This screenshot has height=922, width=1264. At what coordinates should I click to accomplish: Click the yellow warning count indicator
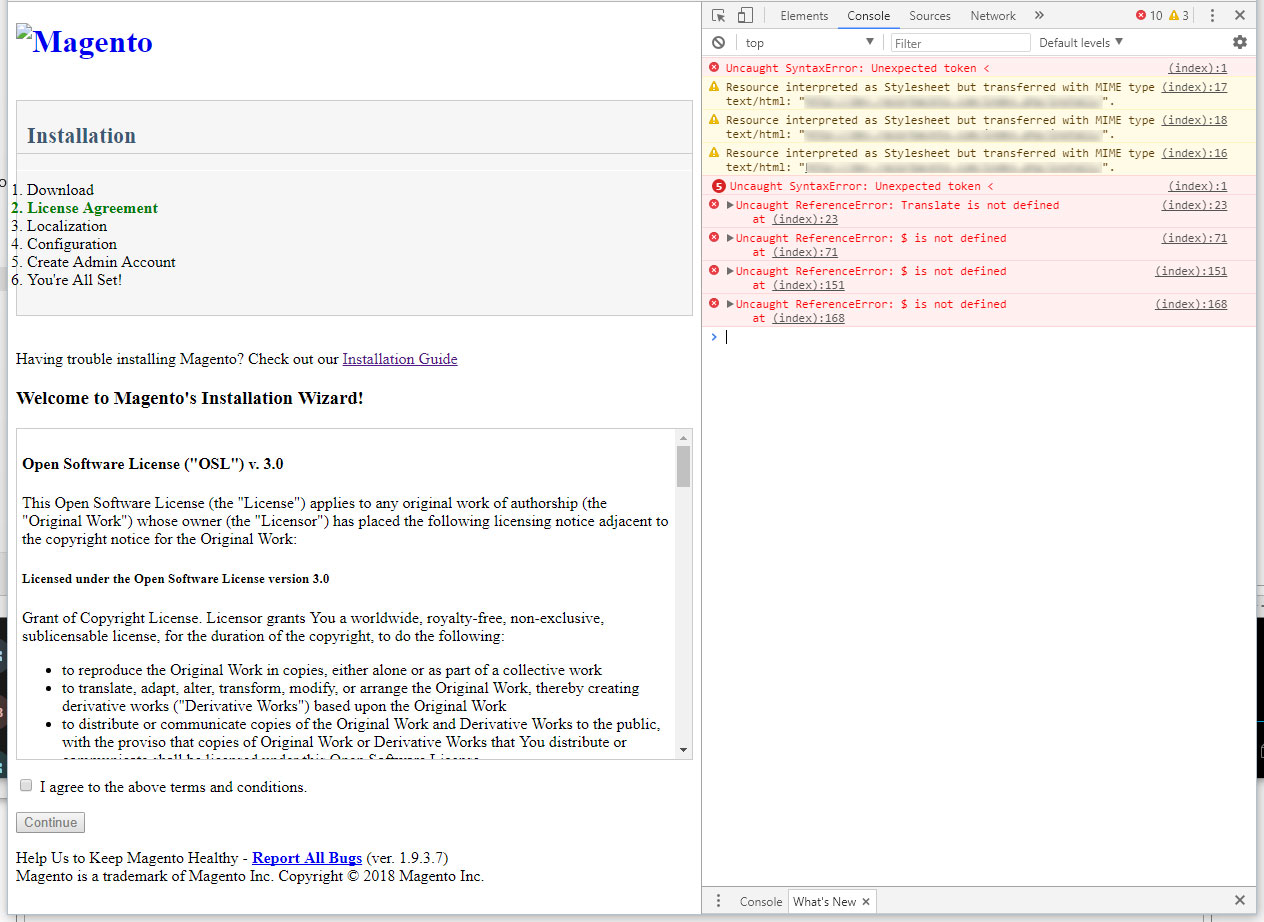(x=1180, y=15)
